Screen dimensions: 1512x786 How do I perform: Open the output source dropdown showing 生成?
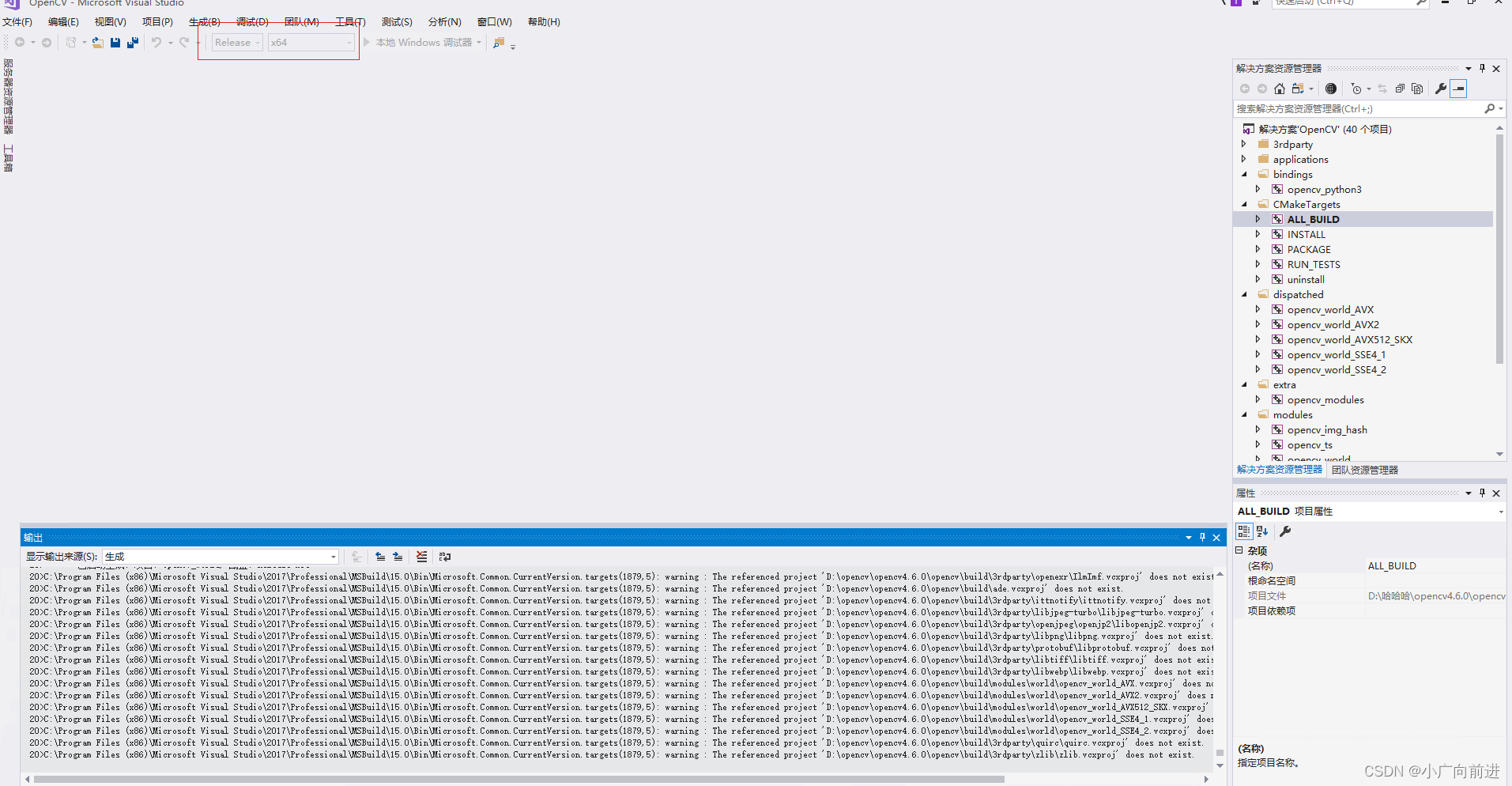click(221, 557)
